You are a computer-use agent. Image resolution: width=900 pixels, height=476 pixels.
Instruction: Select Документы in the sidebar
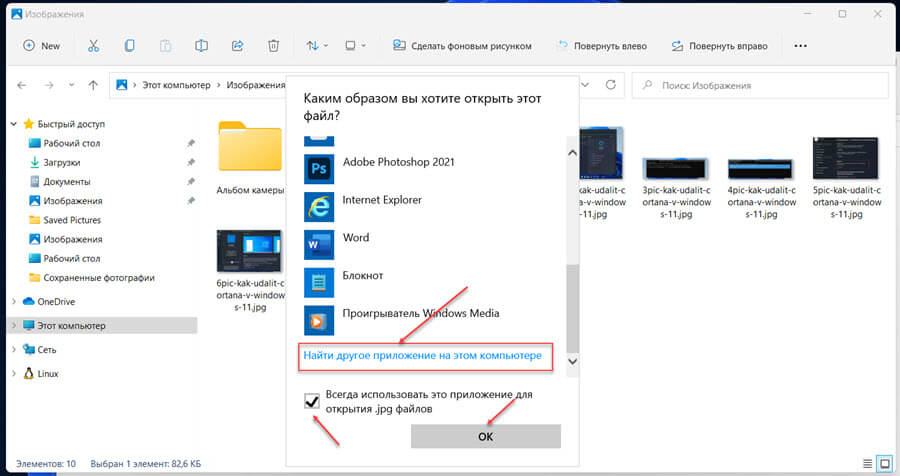67,181
